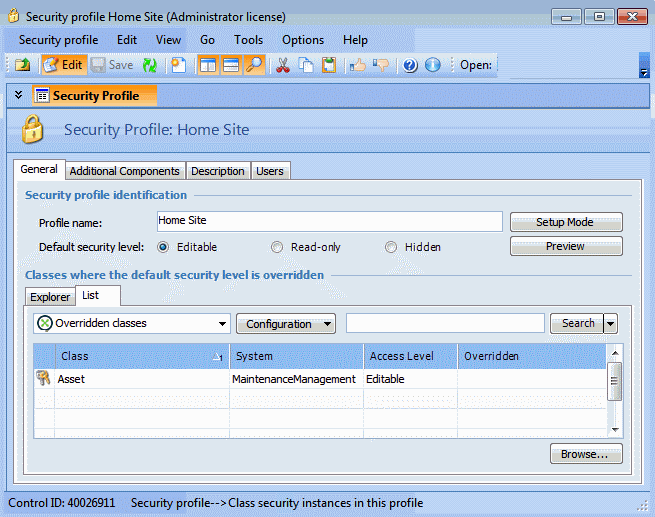This screenshot has width=655, height=517.
Task: Expand the Configuration dropdown button
Action: (286, 324)
